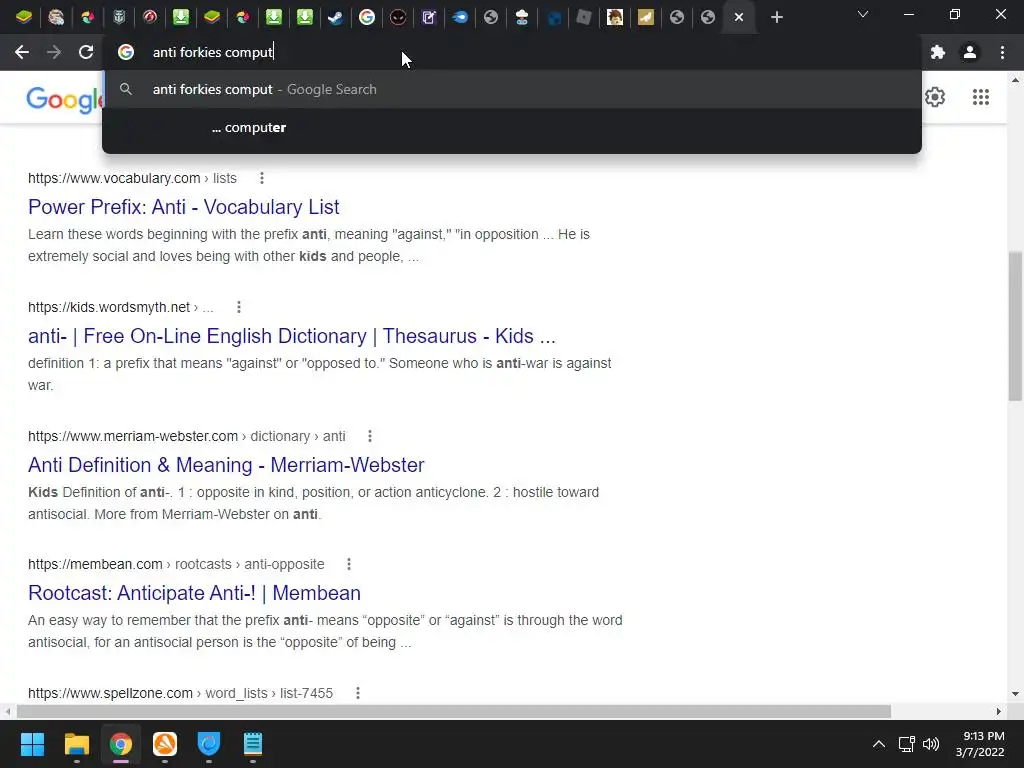Open the tab with red circular favicon
Screen dimensions: 1024x768
pyautogui.click(x=150, y=17)
